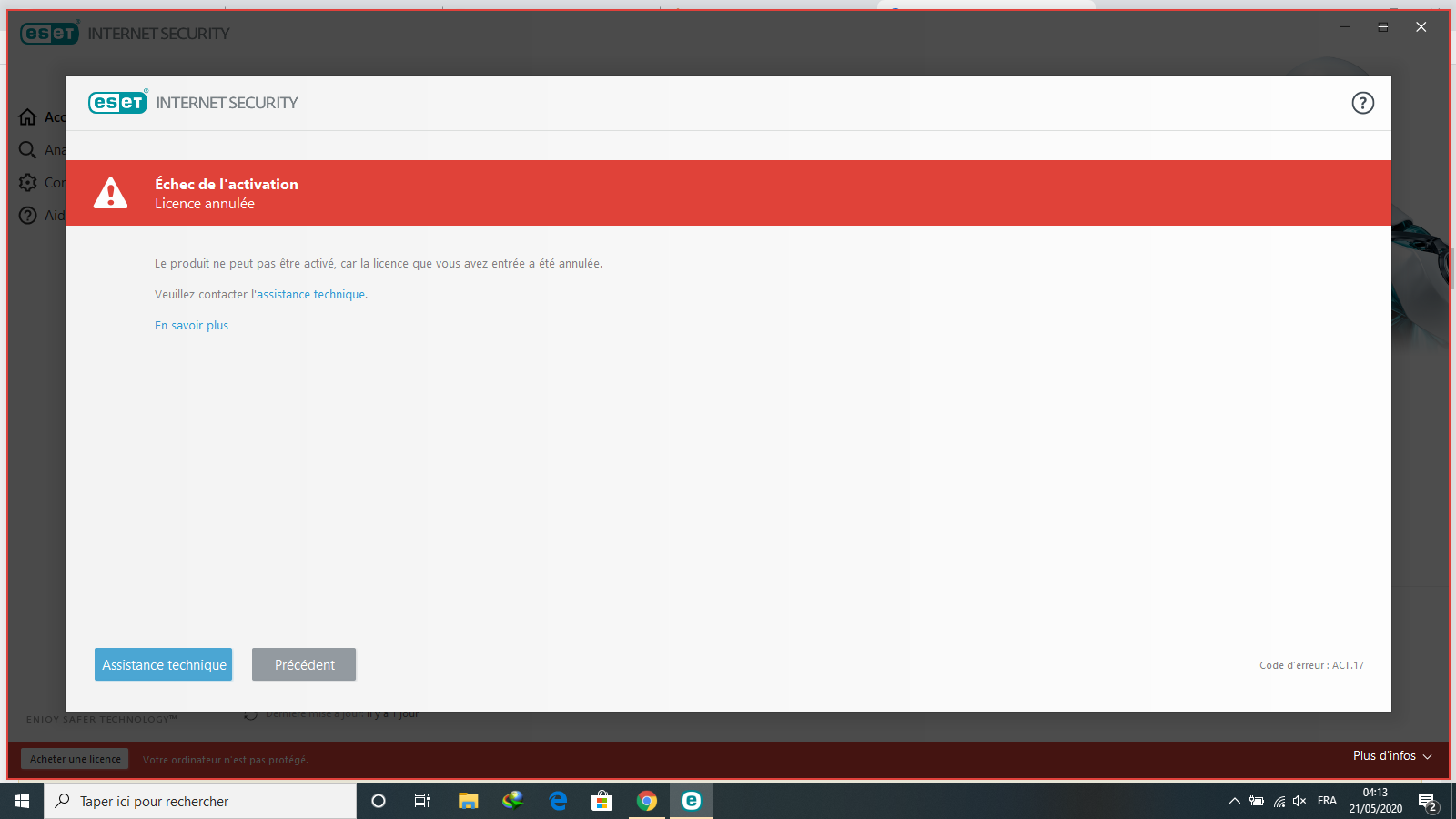1456x819 pixels.
Task: Launch File Explorer from taskbar
Action: pyautogui.click(x=468, y=801)
